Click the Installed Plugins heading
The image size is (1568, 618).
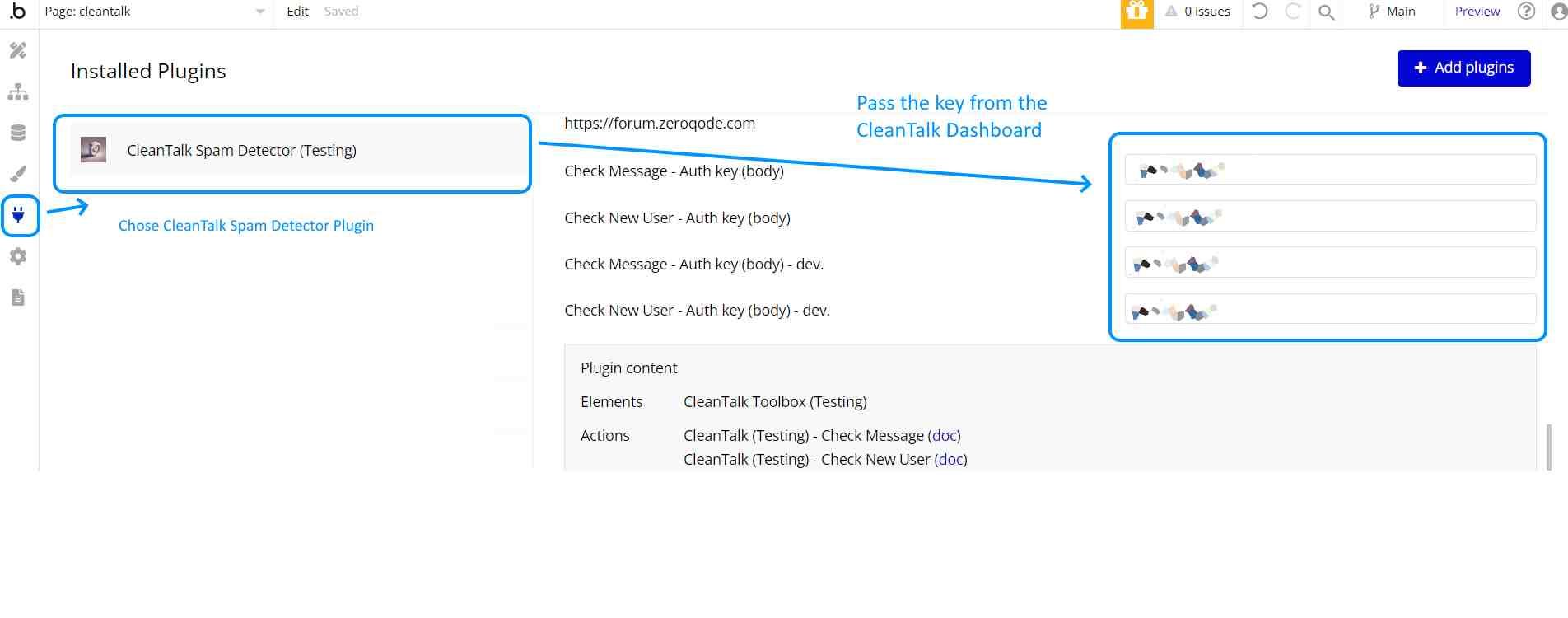click(x=148, y=71)
